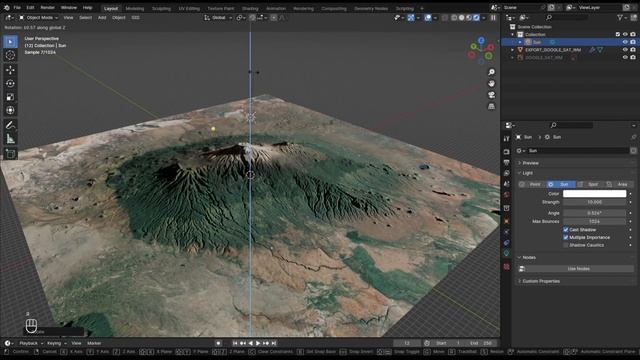Open the Object Mode dropdown
Viewport: 640px width, 360px height.
(x=39, y=18)
